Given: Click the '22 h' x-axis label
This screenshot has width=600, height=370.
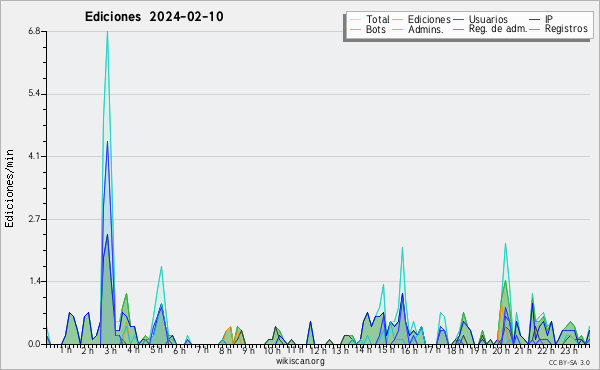Looking at the screenshot, I should point(546,351).
